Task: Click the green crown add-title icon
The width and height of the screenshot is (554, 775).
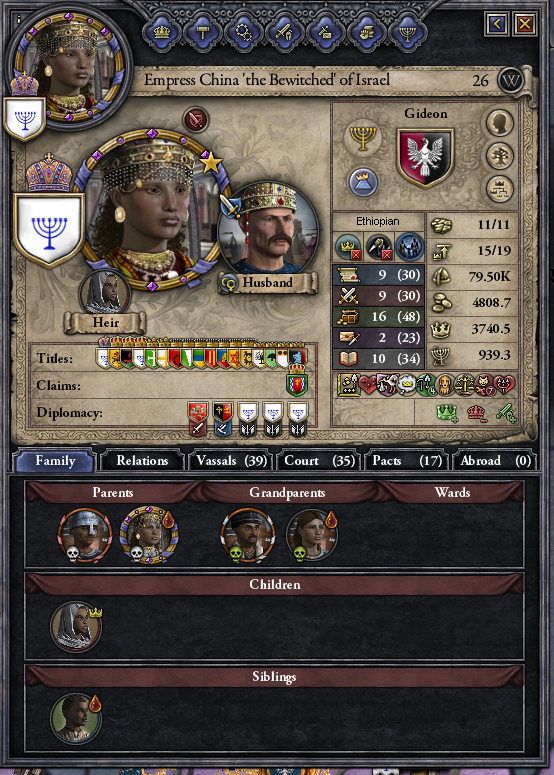Action: pos(447,412)
